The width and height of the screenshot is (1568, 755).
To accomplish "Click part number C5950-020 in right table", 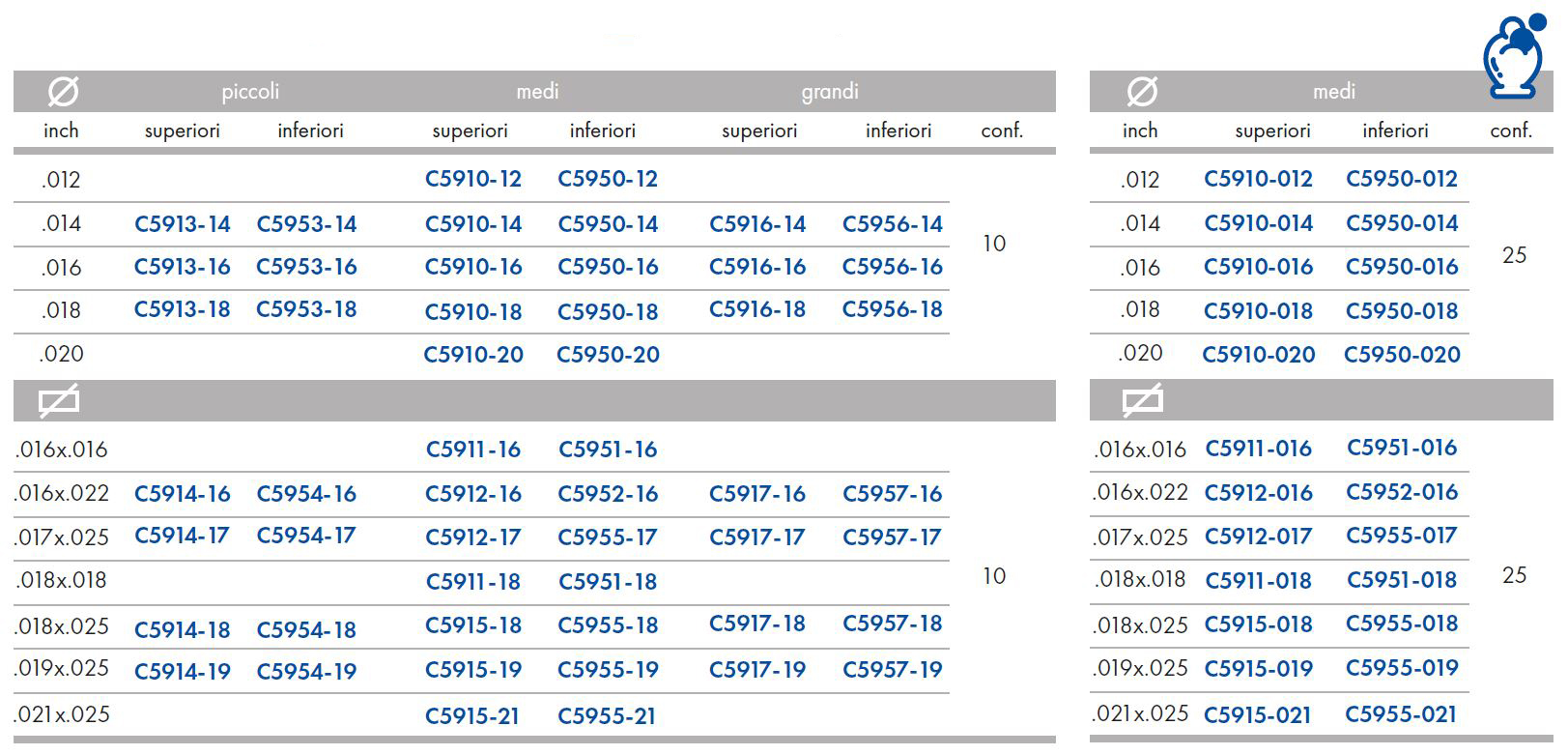I will point(1402,355).
